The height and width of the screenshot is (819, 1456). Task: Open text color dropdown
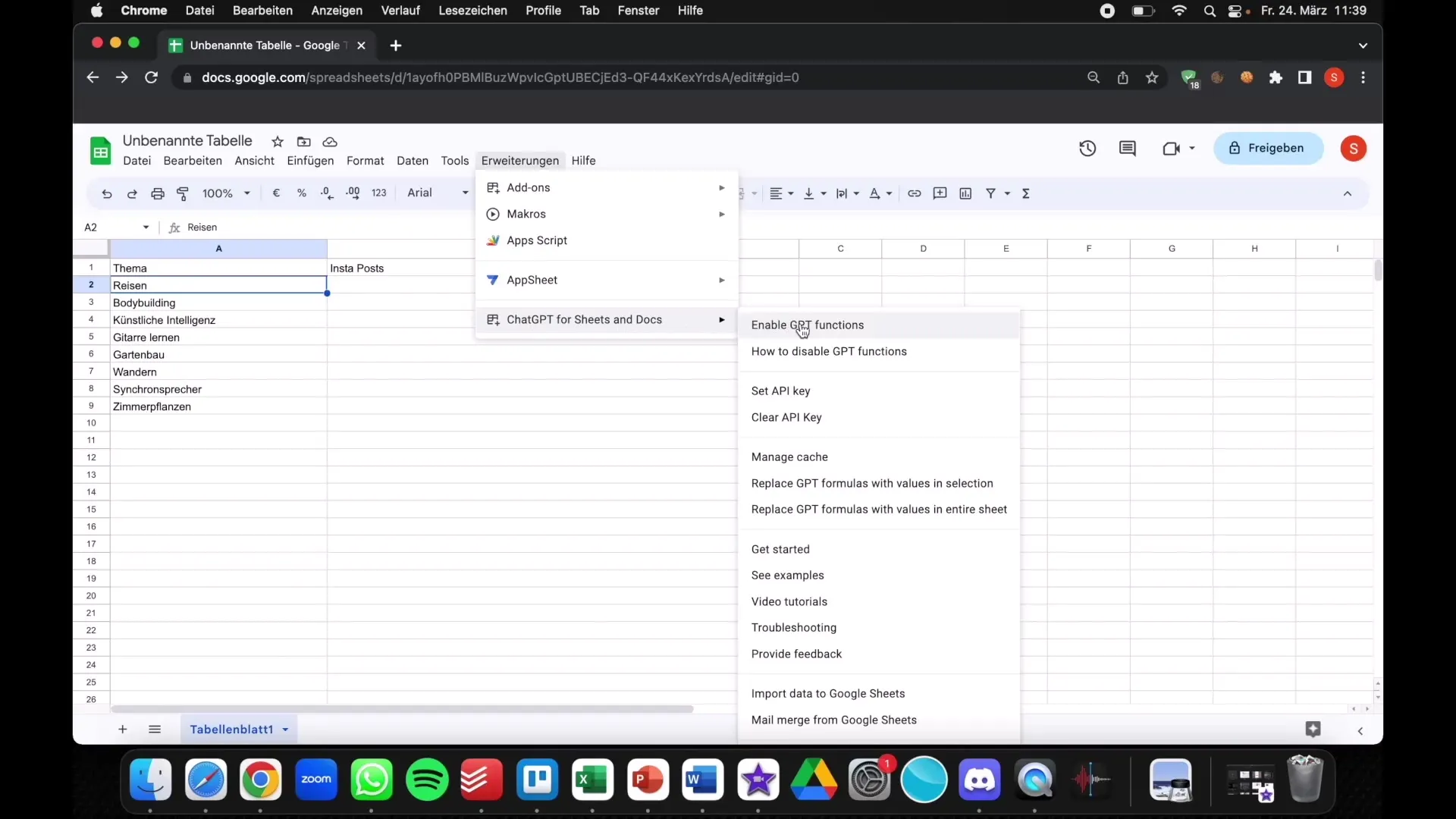[880, 193]
